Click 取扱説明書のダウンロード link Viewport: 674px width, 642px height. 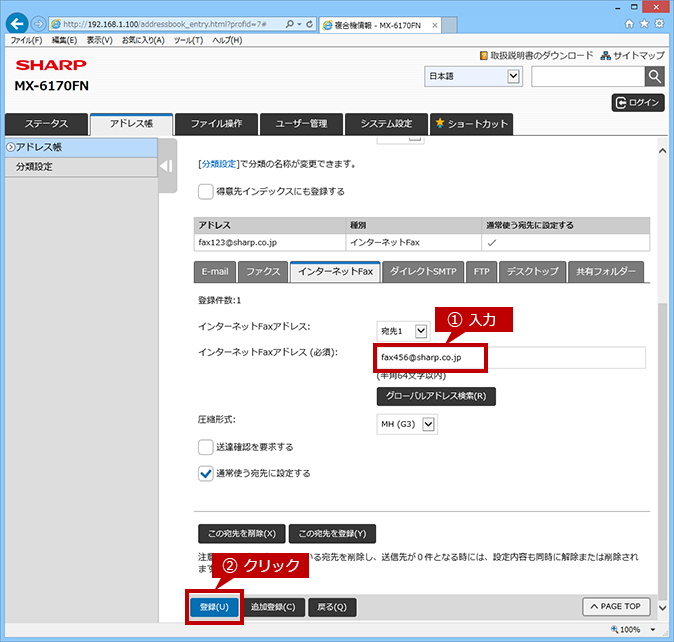[536, 55]
